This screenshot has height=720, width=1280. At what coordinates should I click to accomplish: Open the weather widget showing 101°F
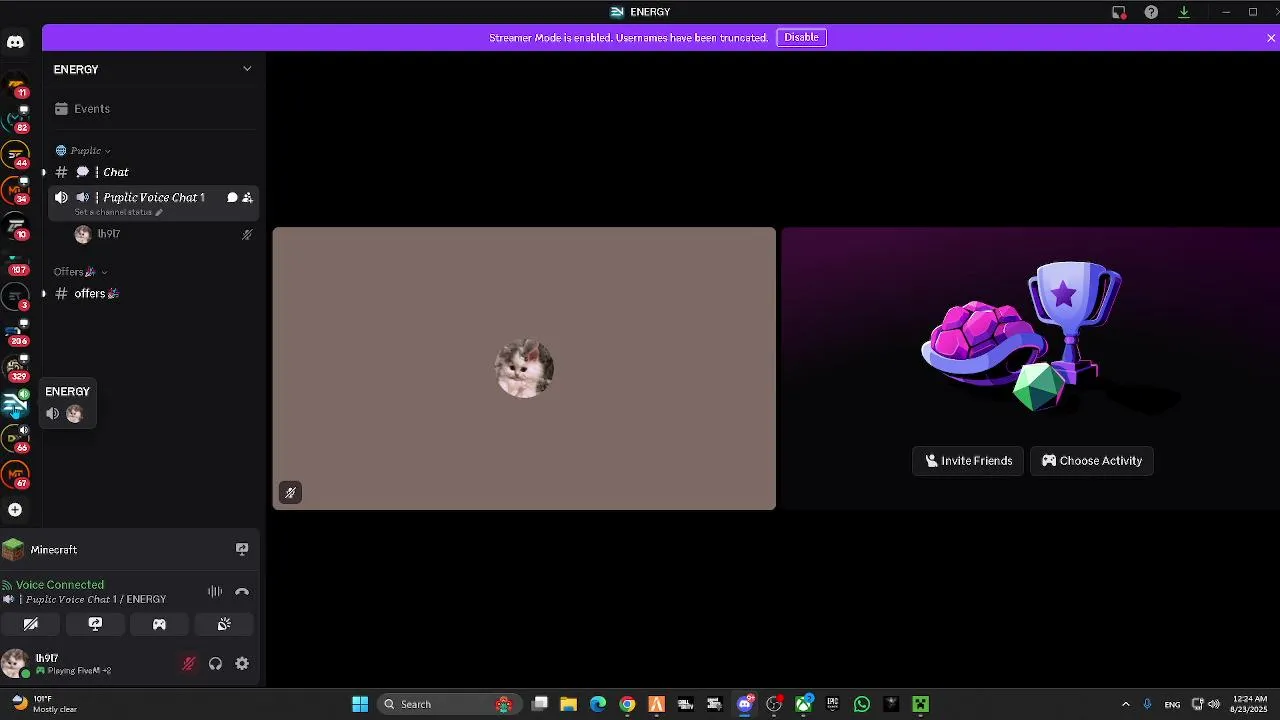[45, 704]
